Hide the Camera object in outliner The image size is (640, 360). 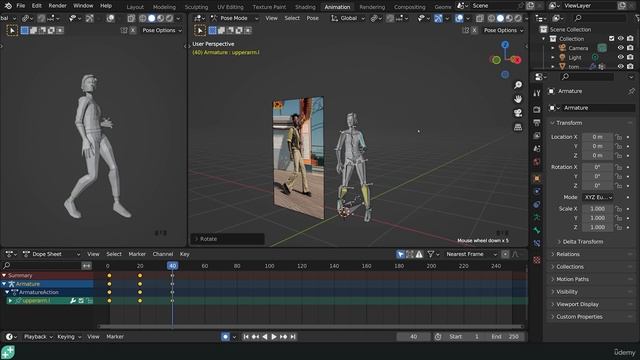[620, 48]
